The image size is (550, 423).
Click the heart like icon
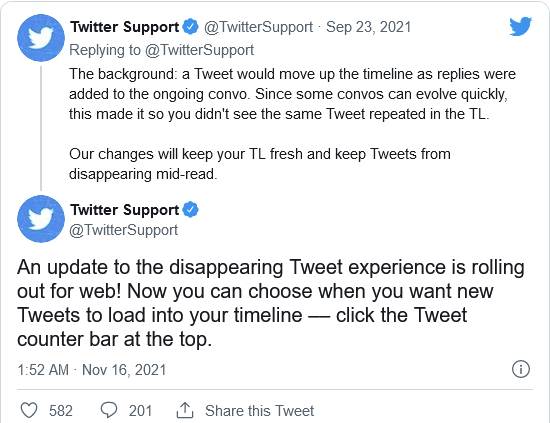29,410
